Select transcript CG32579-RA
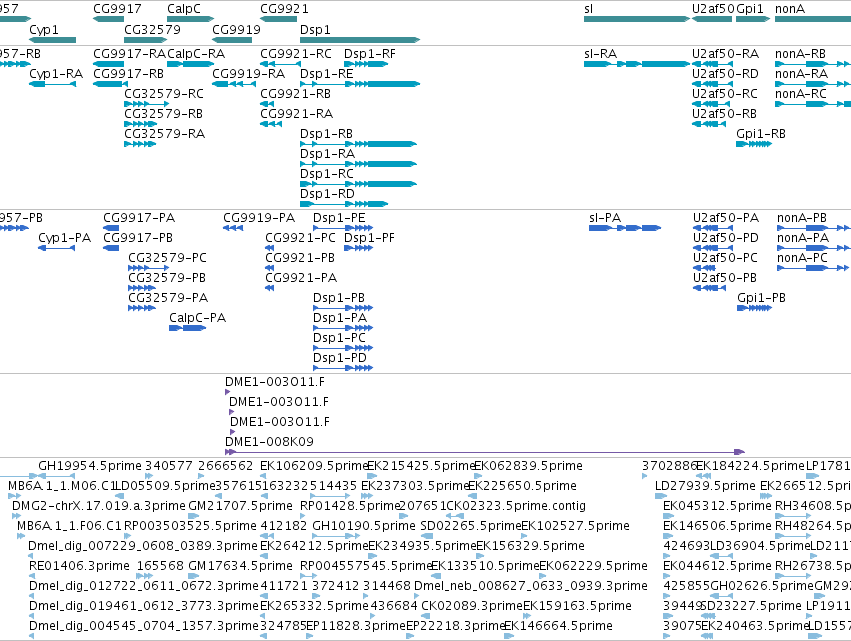This screenshot has height=641, width=851. pyautogui.click(x=140, y=144)
